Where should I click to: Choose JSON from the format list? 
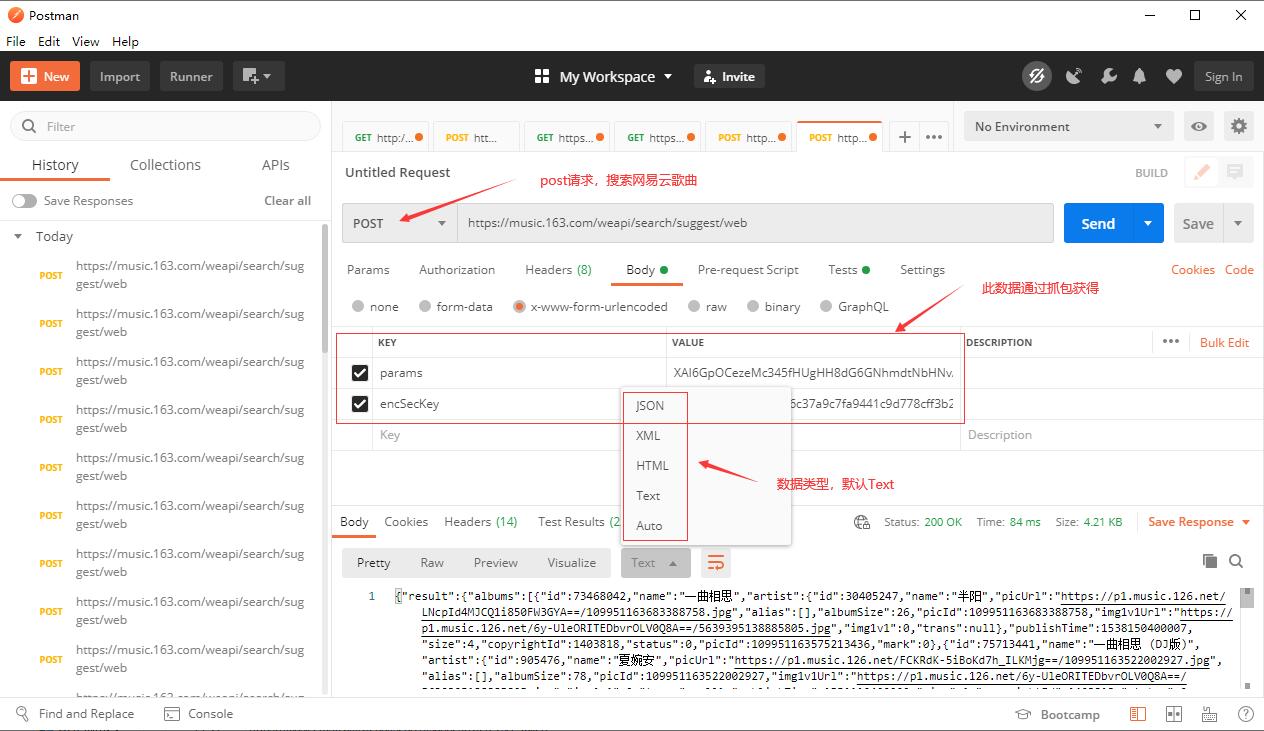click(x=650, y=405)
